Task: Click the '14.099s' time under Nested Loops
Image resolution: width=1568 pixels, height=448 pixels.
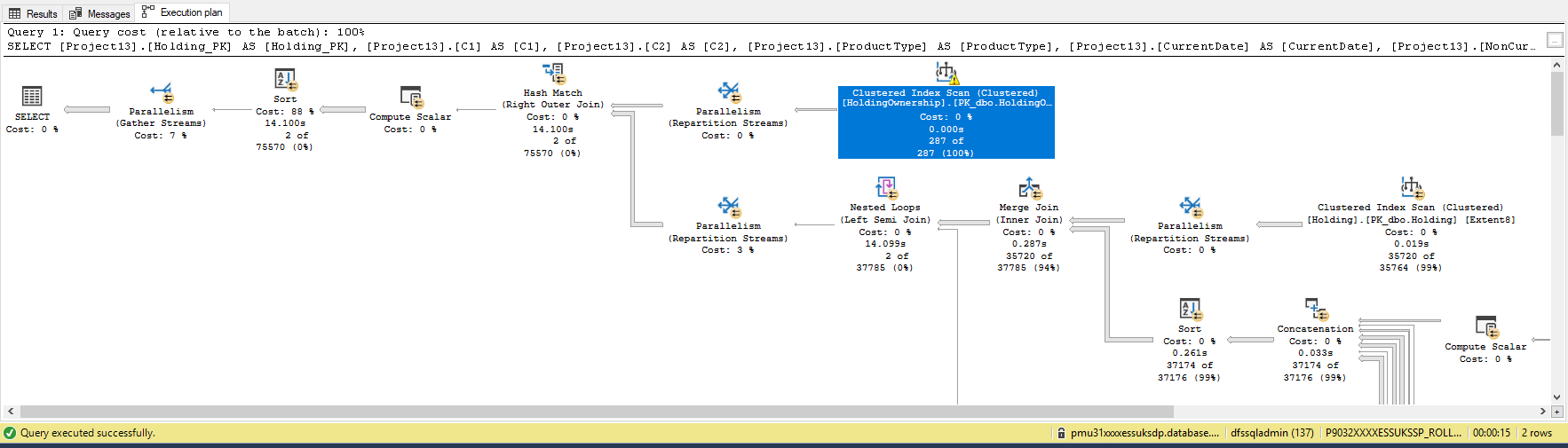Action: (x=885, y=243)
